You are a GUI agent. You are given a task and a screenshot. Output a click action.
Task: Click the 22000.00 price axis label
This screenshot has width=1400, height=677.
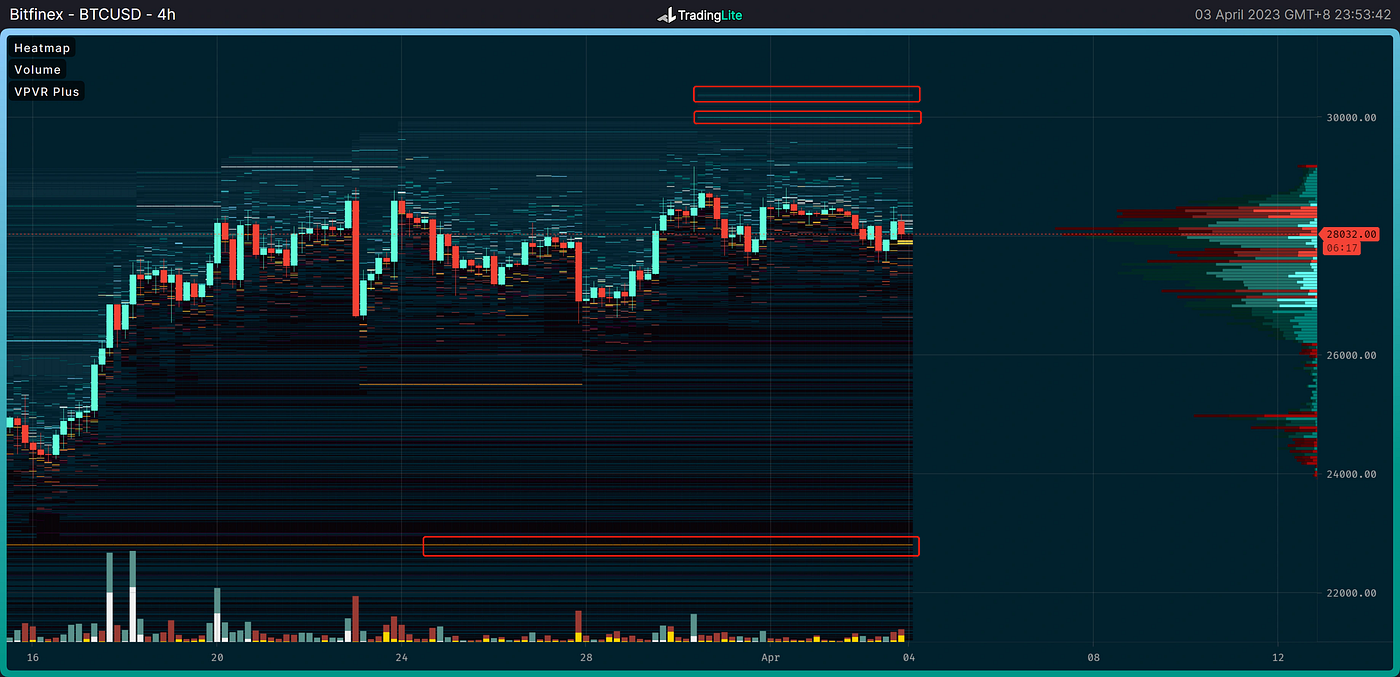1351,593
